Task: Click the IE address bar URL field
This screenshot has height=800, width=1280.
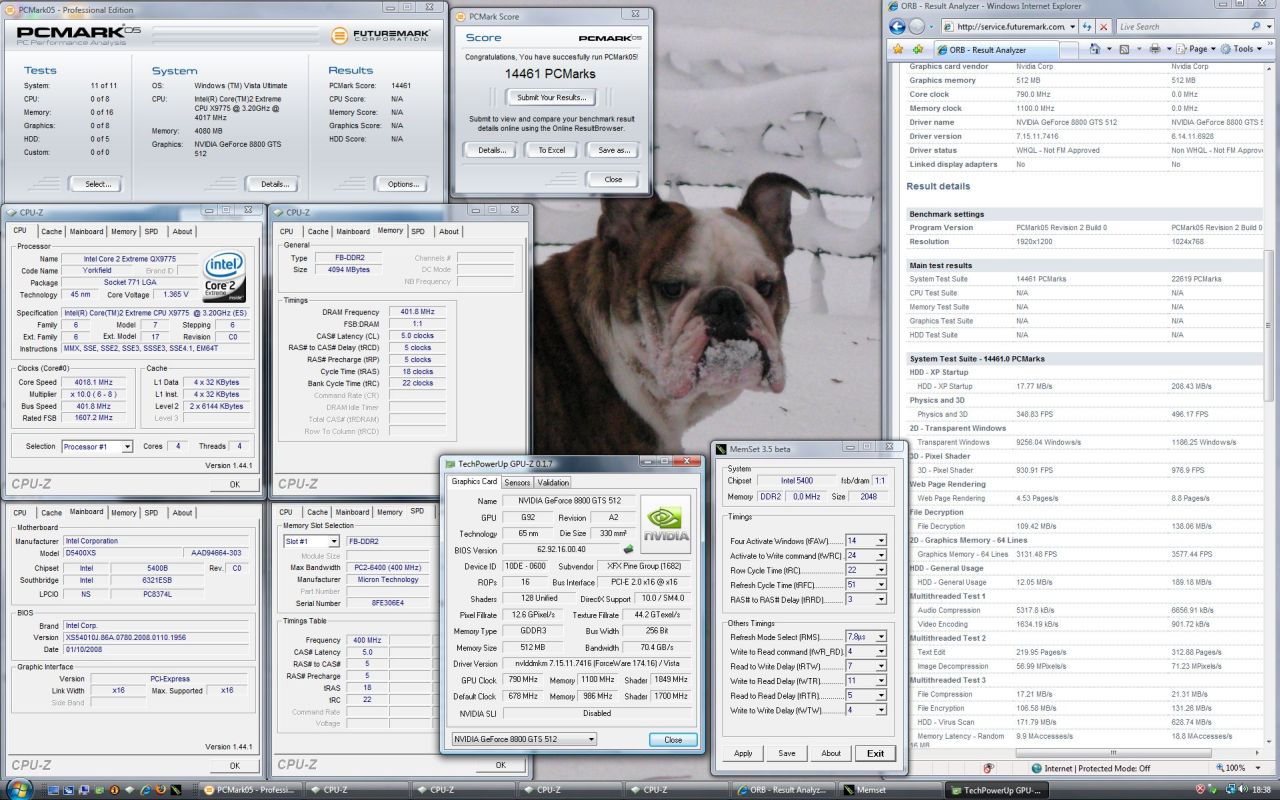Action: 1010,27
